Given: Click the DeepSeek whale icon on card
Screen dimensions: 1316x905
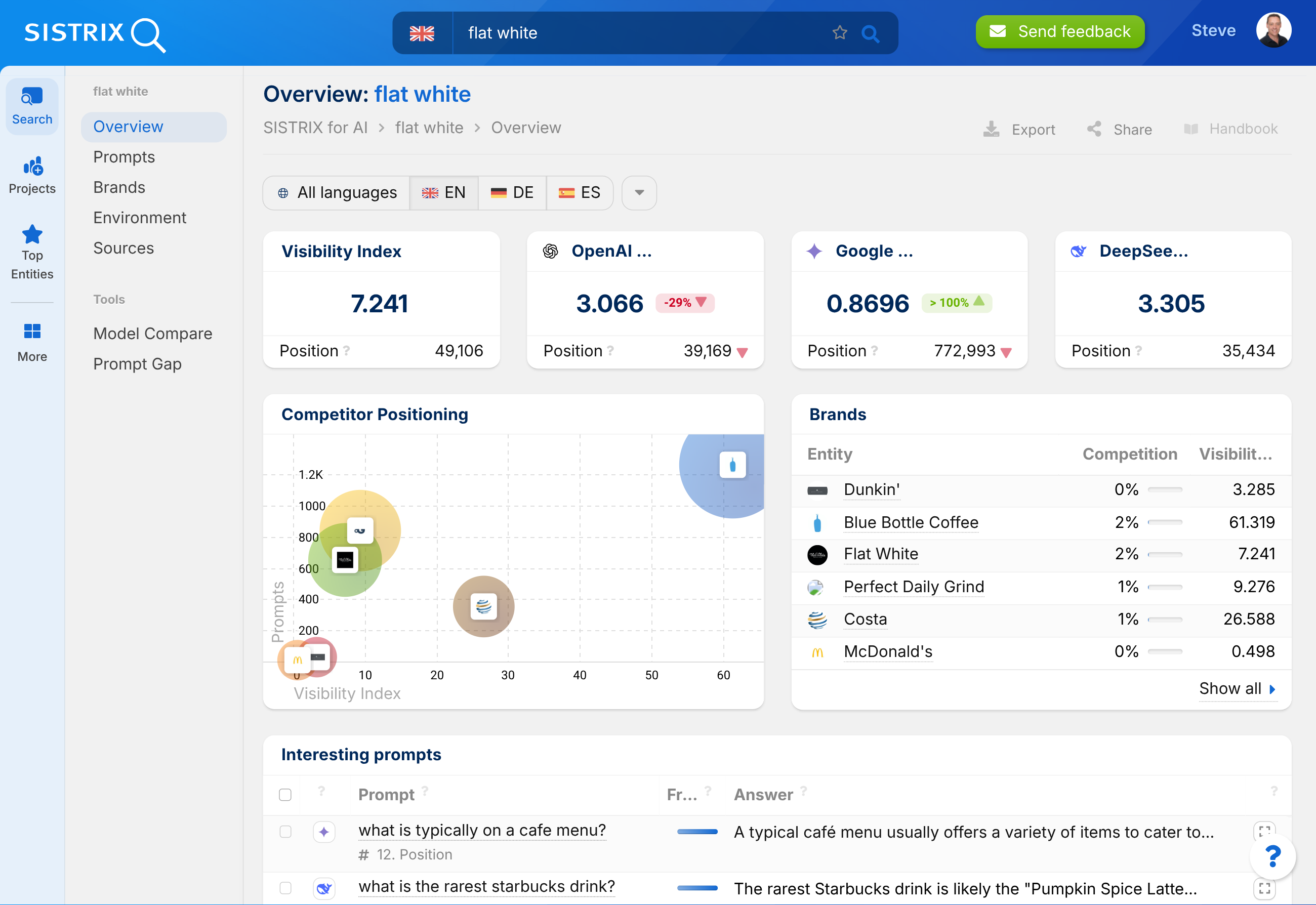Looking at the screenshot, I should pos(1079,251).
